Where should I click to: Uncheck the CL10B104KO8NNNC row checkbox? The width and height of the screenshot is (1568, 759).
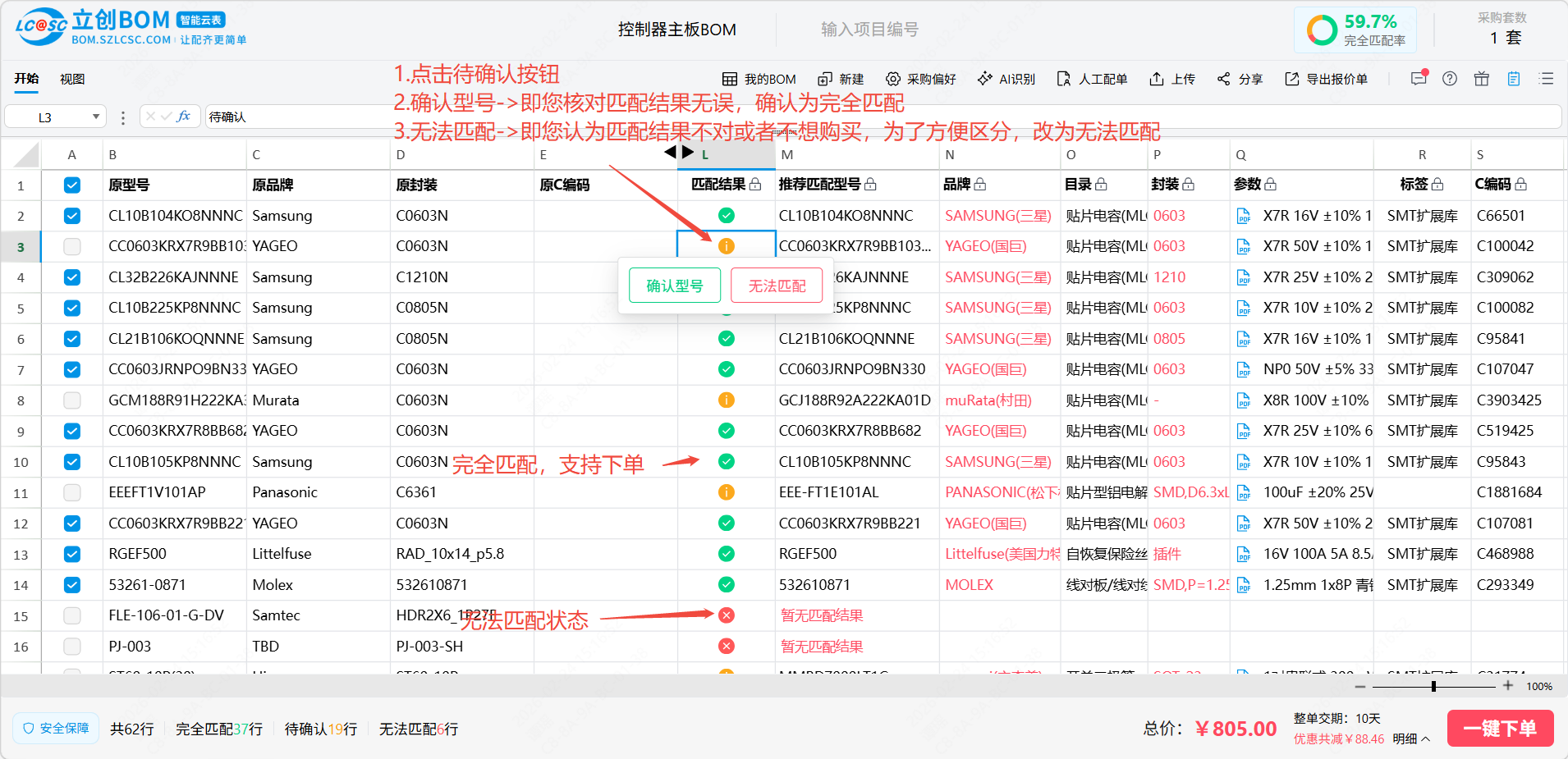pyautogui.click(x=72, y=216)
